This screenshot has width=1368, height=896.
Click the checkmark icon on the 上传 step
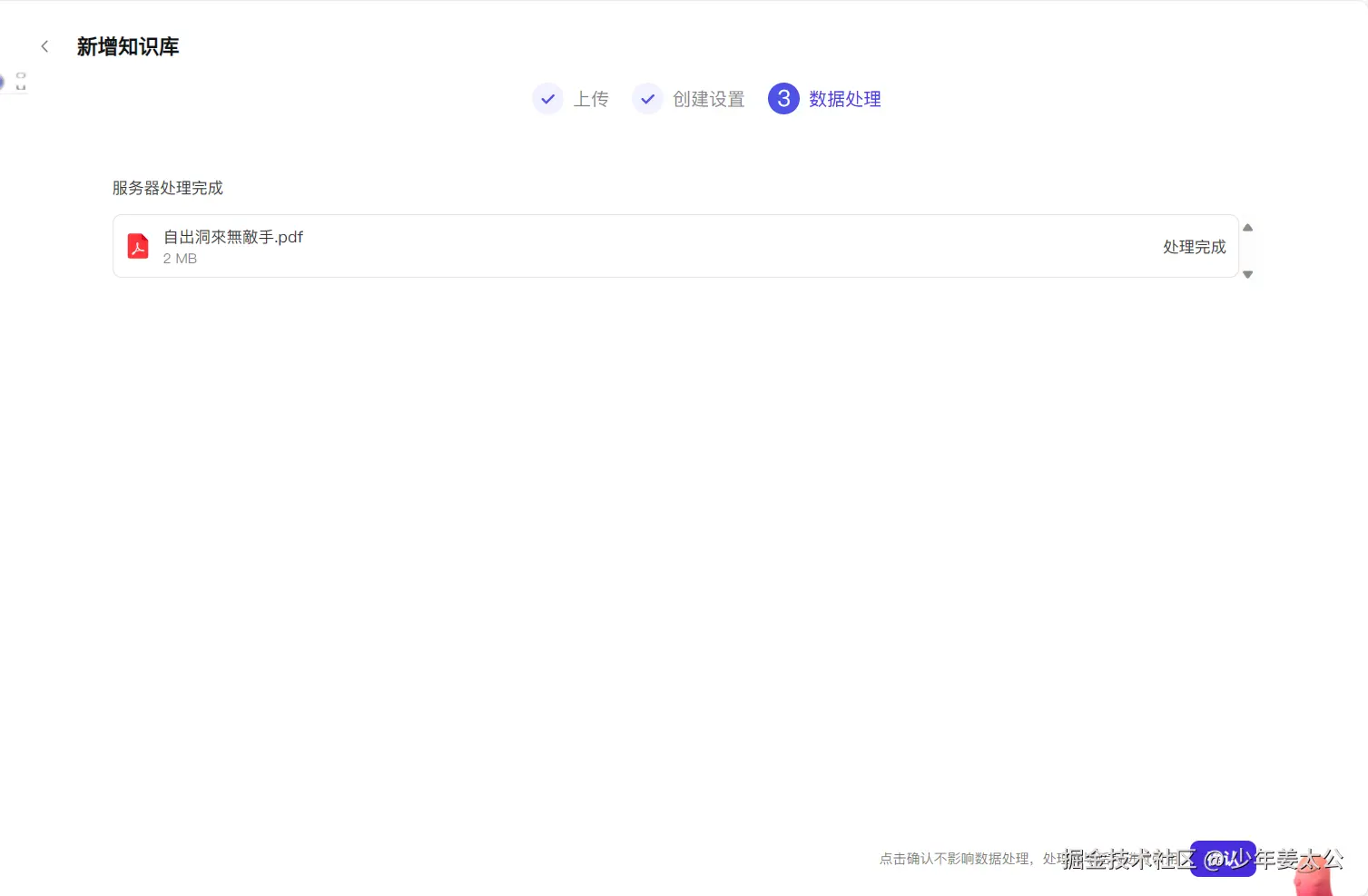click(x=547, y=99)
